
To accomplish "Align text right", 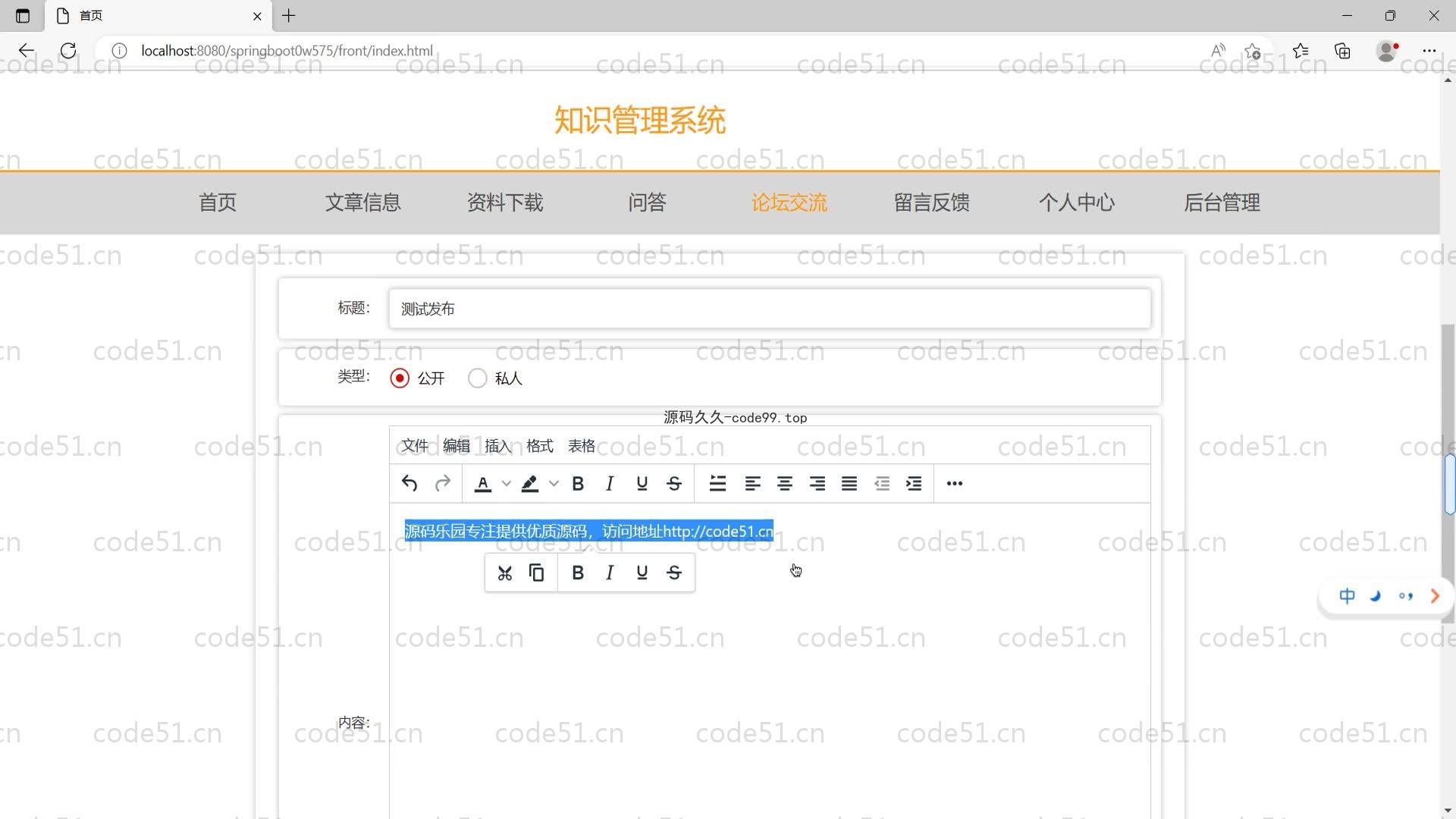I will point(817,483).
